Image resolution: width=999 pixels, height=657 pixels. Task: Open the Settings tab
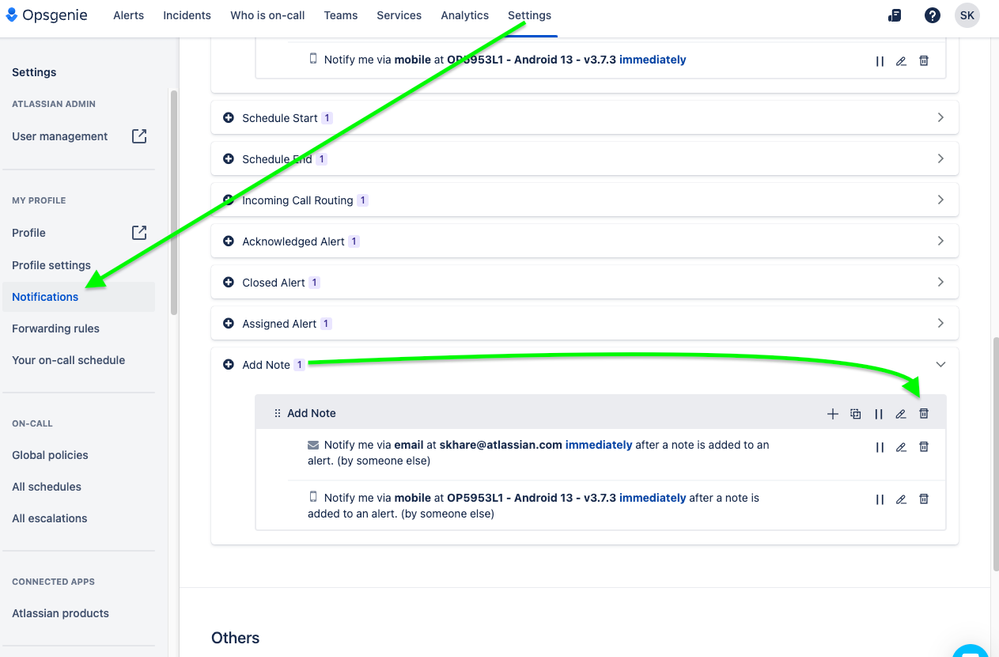click(x=529, y=15)
